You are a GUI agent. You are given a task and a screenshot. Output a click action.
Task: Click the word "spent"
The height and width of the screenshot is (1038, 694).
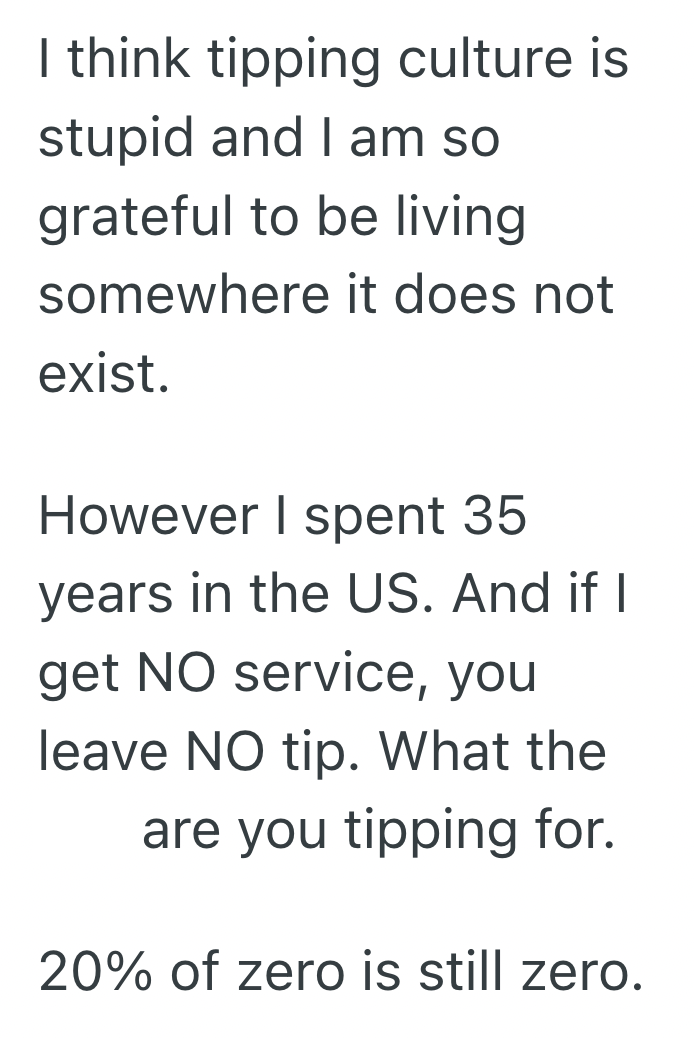374,517
